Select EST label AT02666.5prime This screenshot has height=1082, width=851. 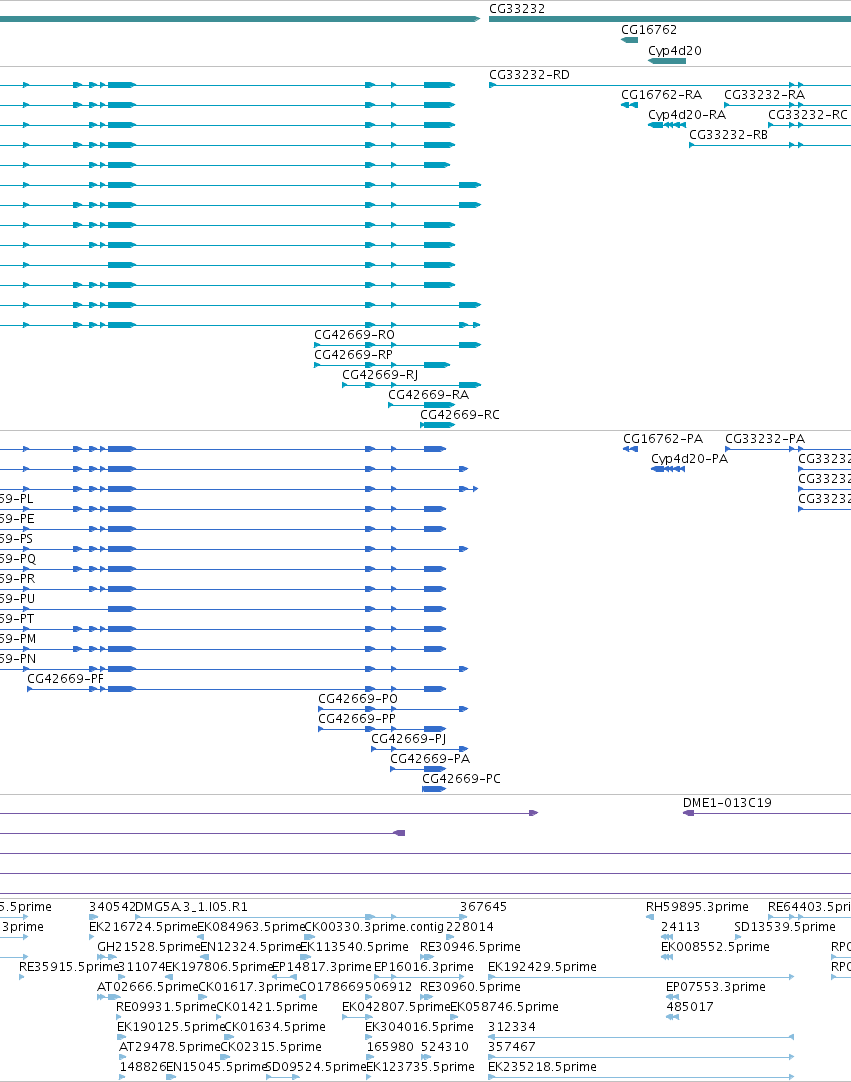tap(147, 987)
